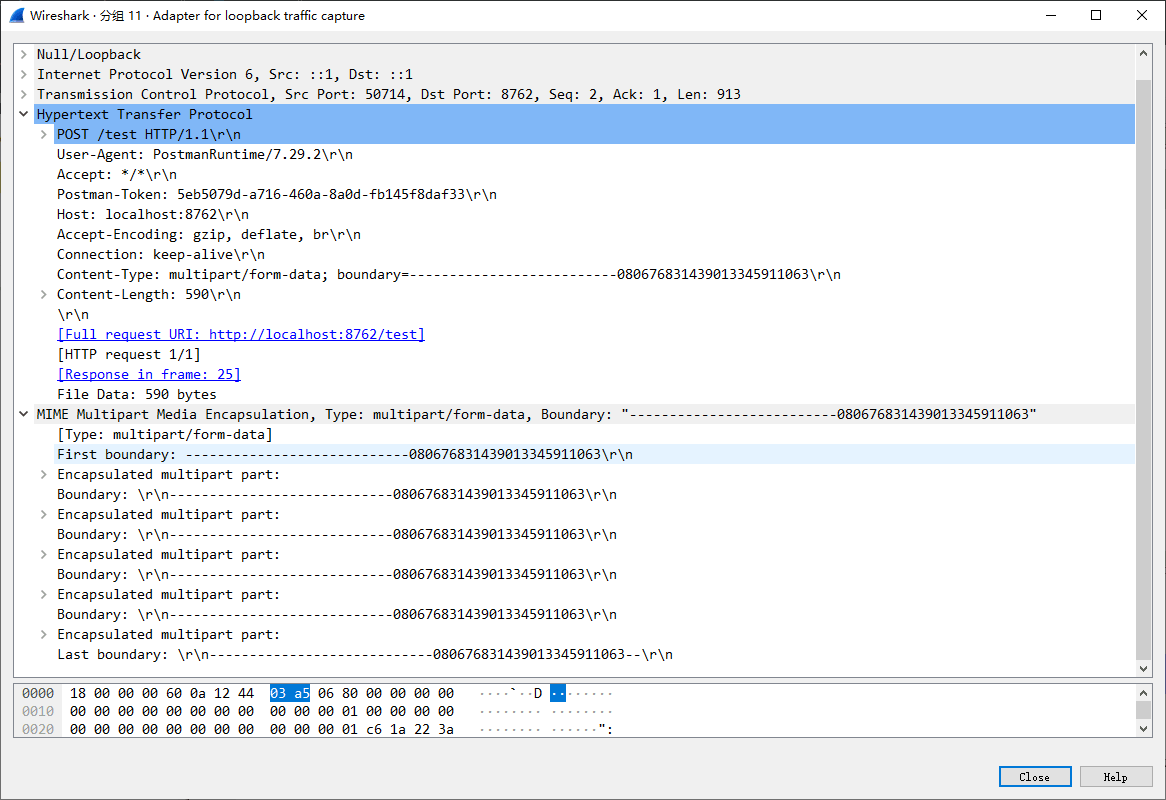Select the Last boundary line
Image resolution: width=1166 pixels, height=800 pixels.
point(365,654)
